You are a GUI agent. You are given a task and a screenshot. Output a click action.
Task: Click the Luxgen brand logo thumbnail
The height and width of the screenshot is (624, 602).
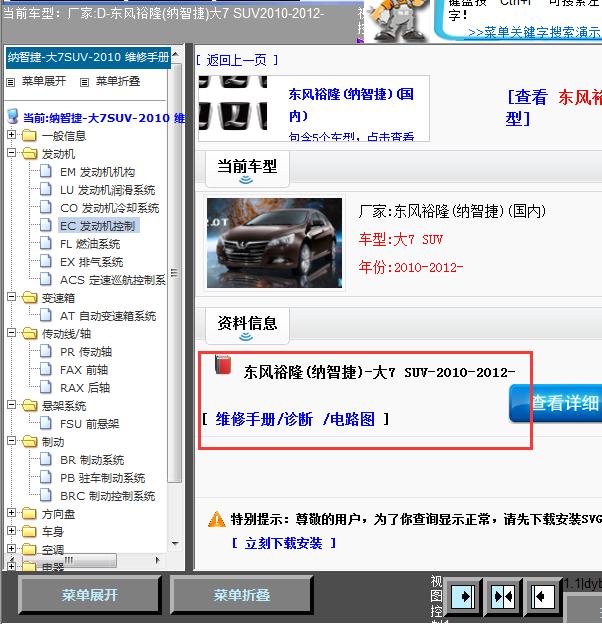[x=233, y=103]
